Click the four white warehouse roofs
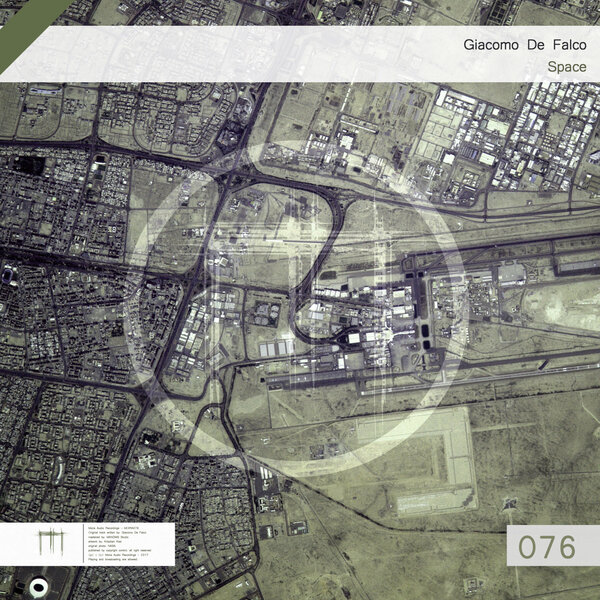The image size is (600, 600). click(276, 349)
